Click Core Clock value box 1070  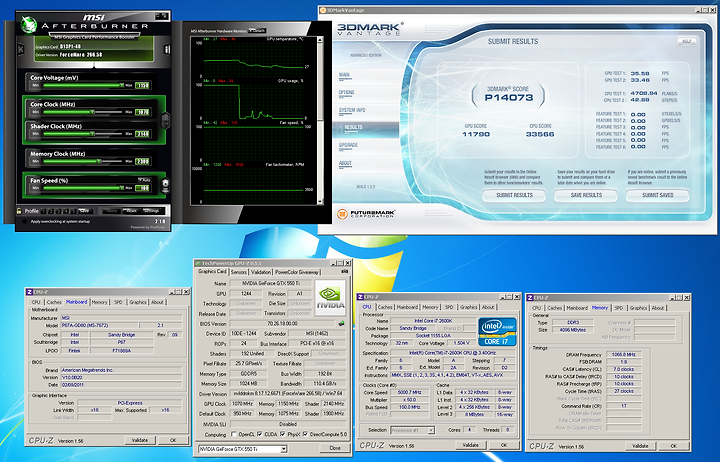[x=142, y=112]
